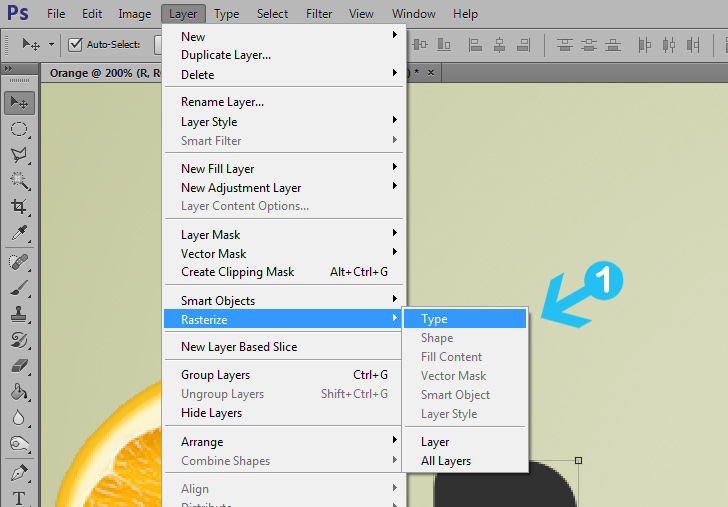Open the Help menu
This screenshot has height=507, width=728.
click(x=465, y=14)
